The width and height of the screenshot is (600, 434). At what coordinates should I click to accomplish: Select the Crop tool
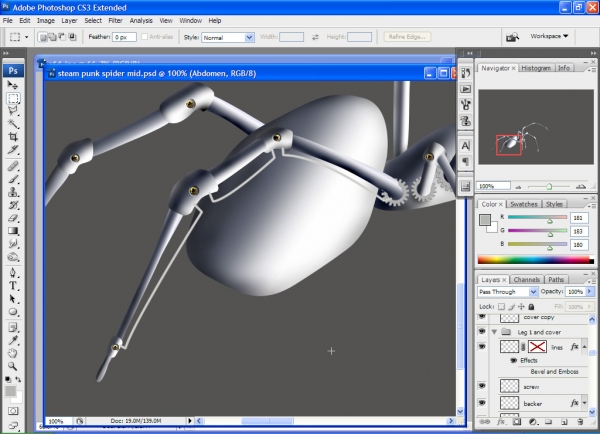(x=13, y=137)
